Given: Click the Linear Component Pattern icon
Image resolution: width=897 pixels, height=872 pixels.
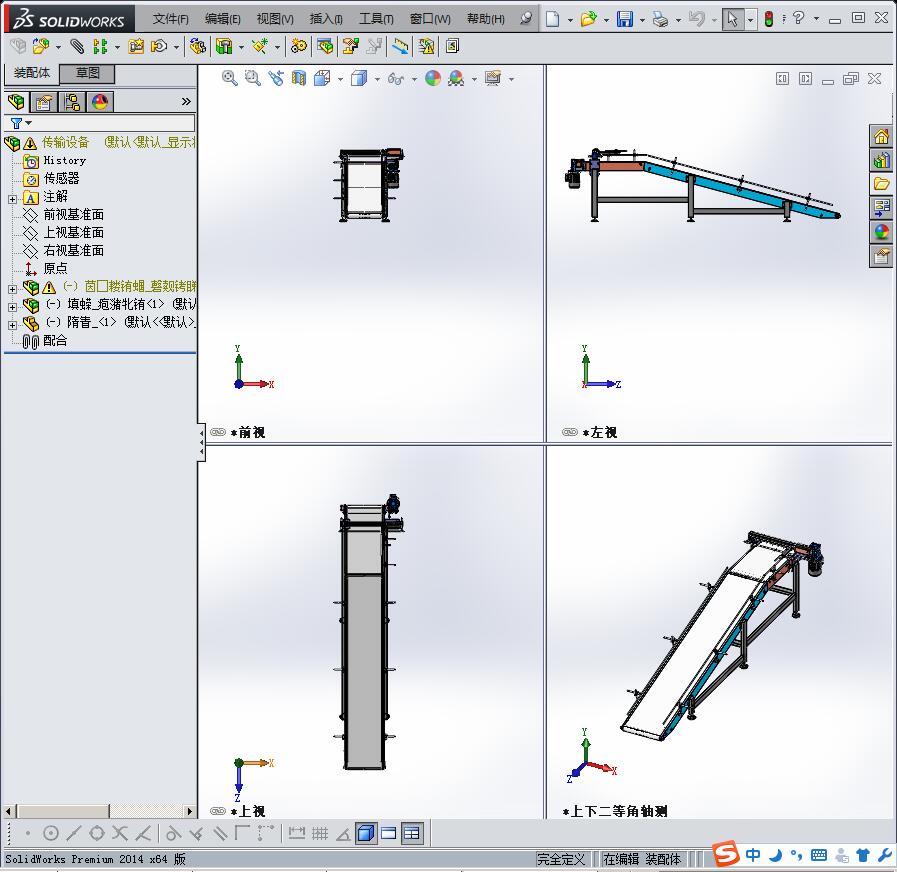Looking at the screenshot, I should (x=101, y=46).
